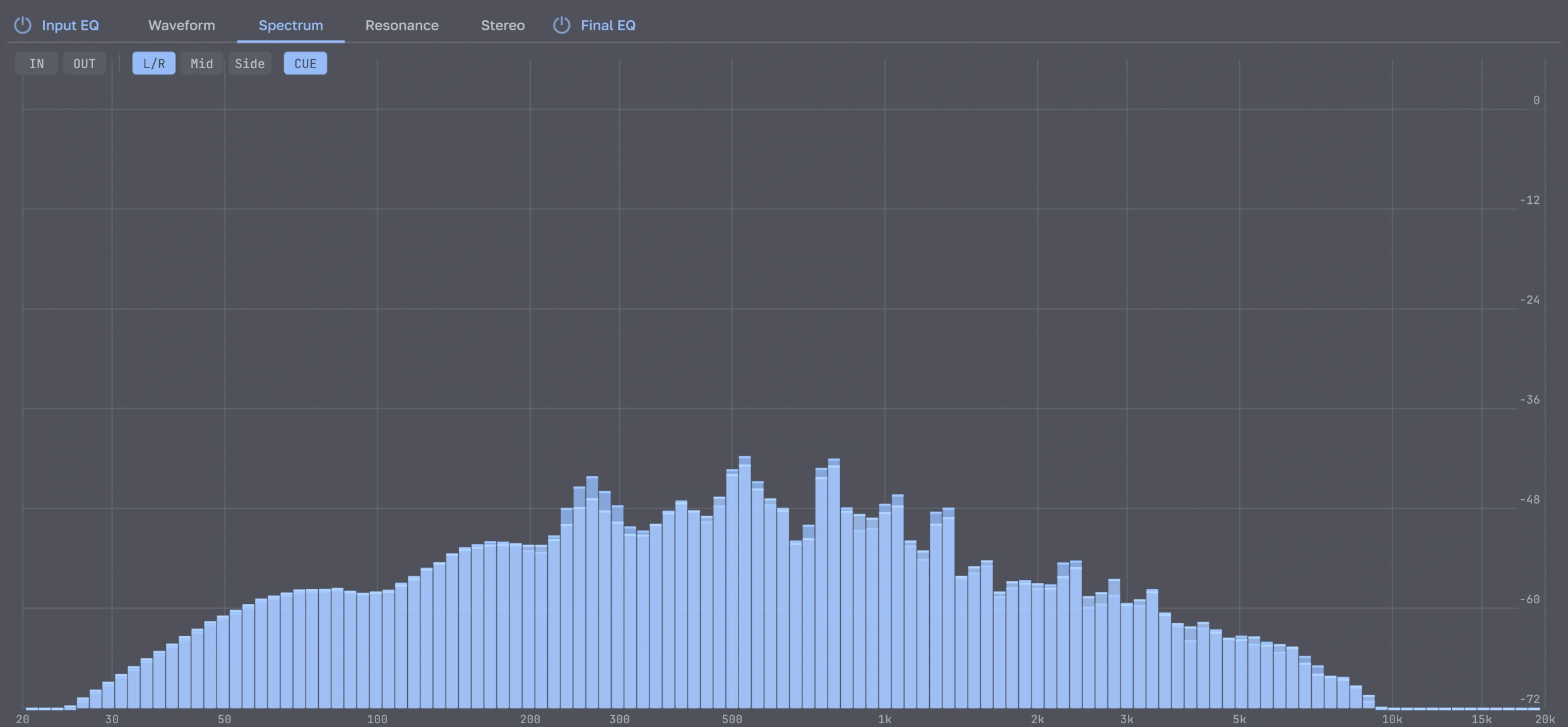Enable the OUT signal toggle
Viewport: 1568px width, 727px height.
pyautogui.click(x=85, y=63)
